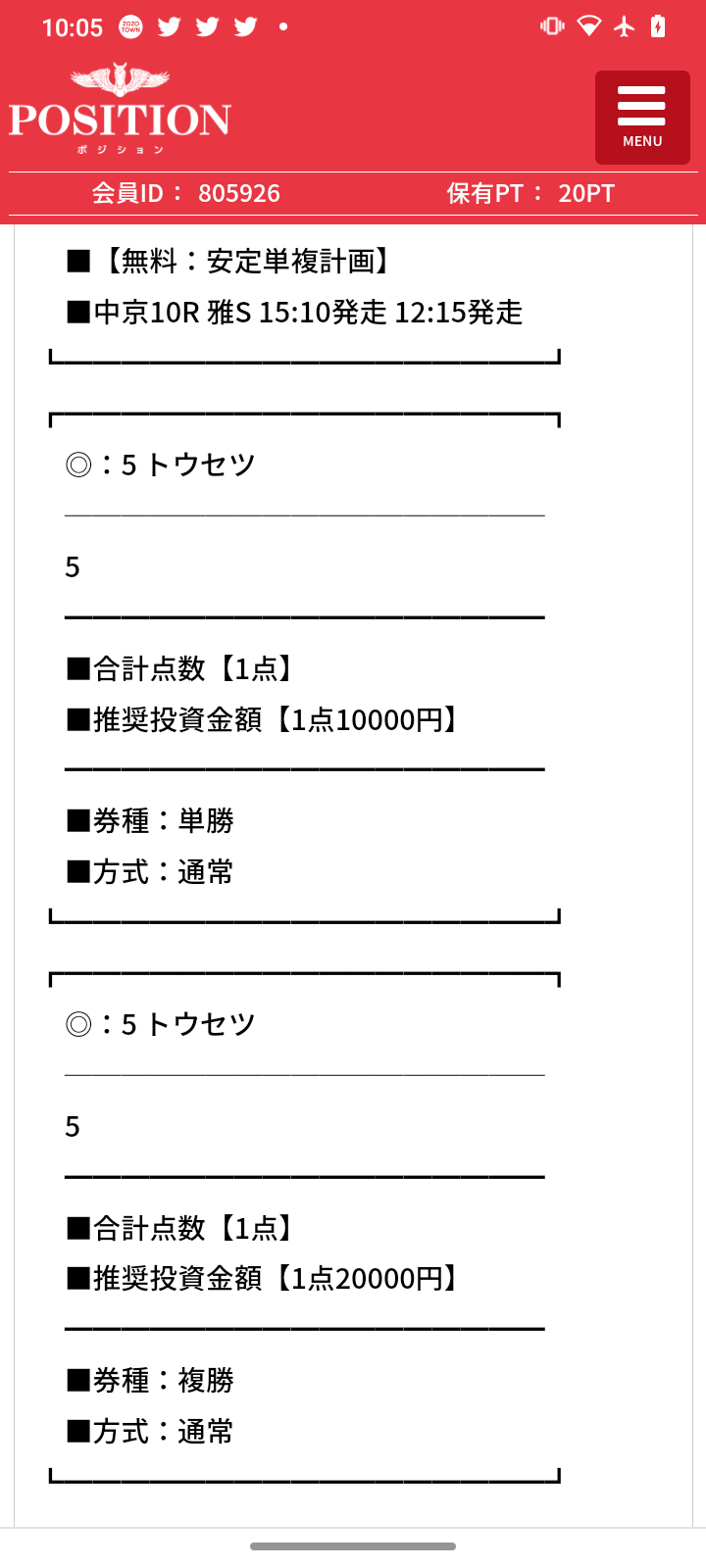Tap the third Twitter notification icon

(246, 26)
